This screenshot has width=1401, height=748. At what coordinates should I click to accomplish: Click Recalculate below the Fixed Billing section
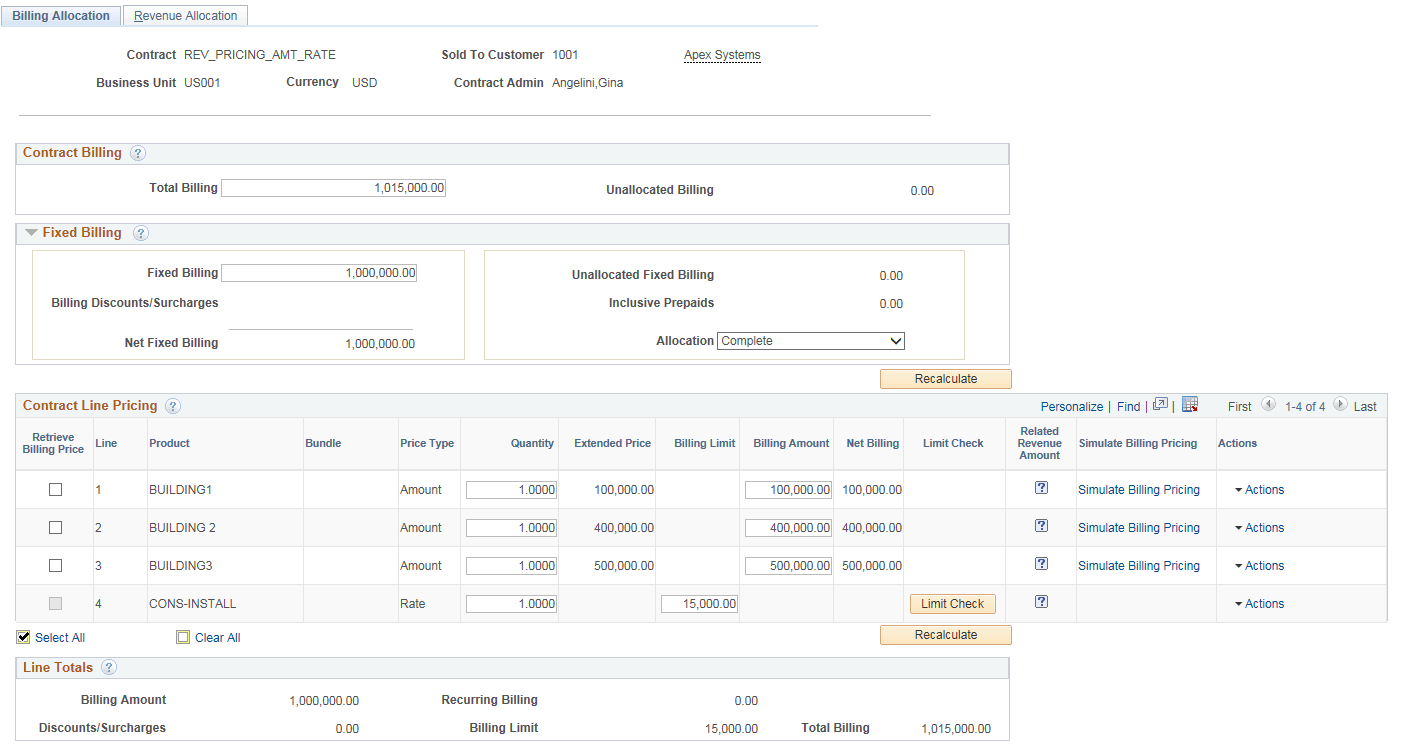coord(944,378)
